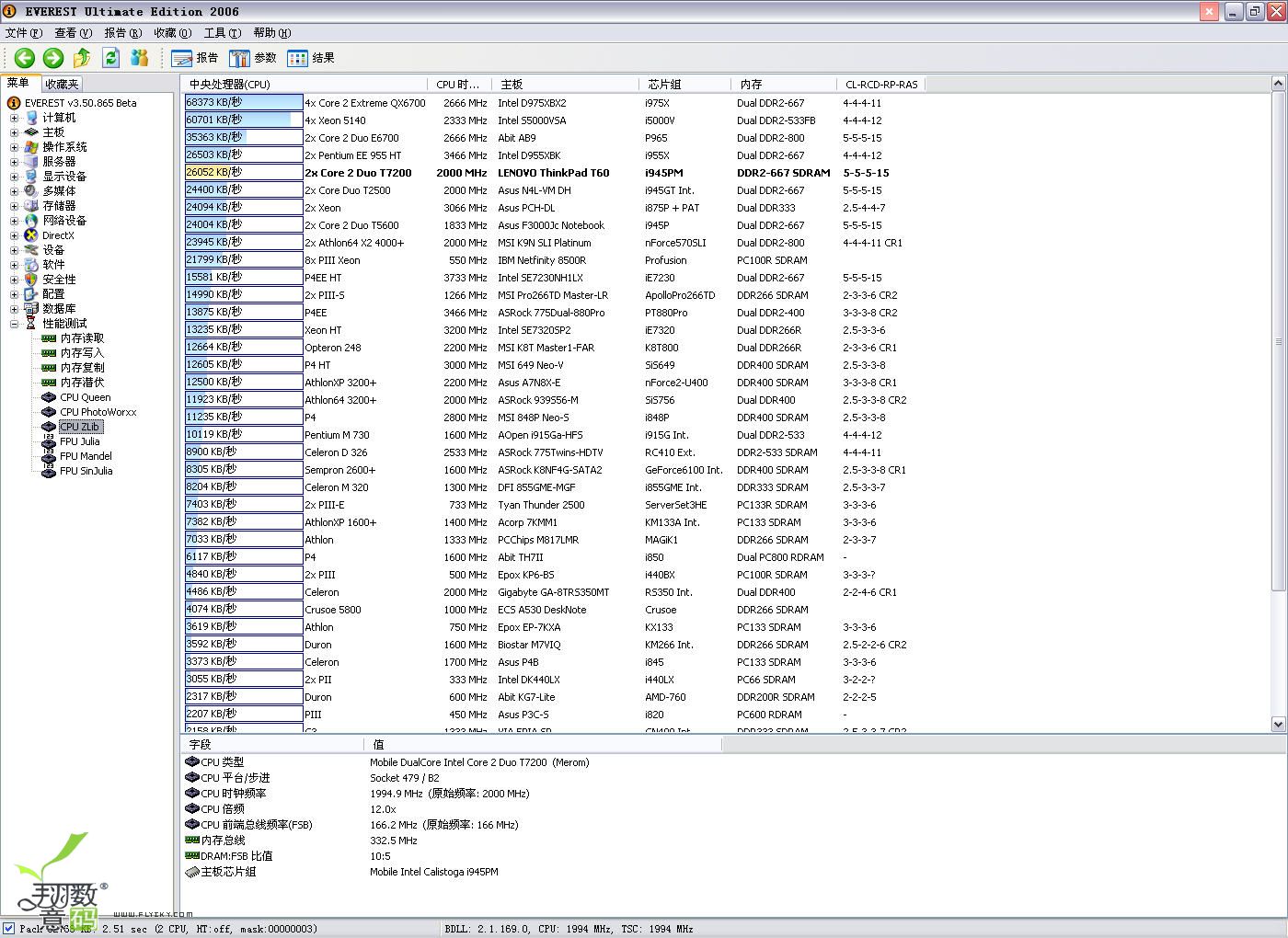Sort by the CL-RCD-RP-RAS column header
This screenshot has height=938, width=1288.
coord(880,84)
